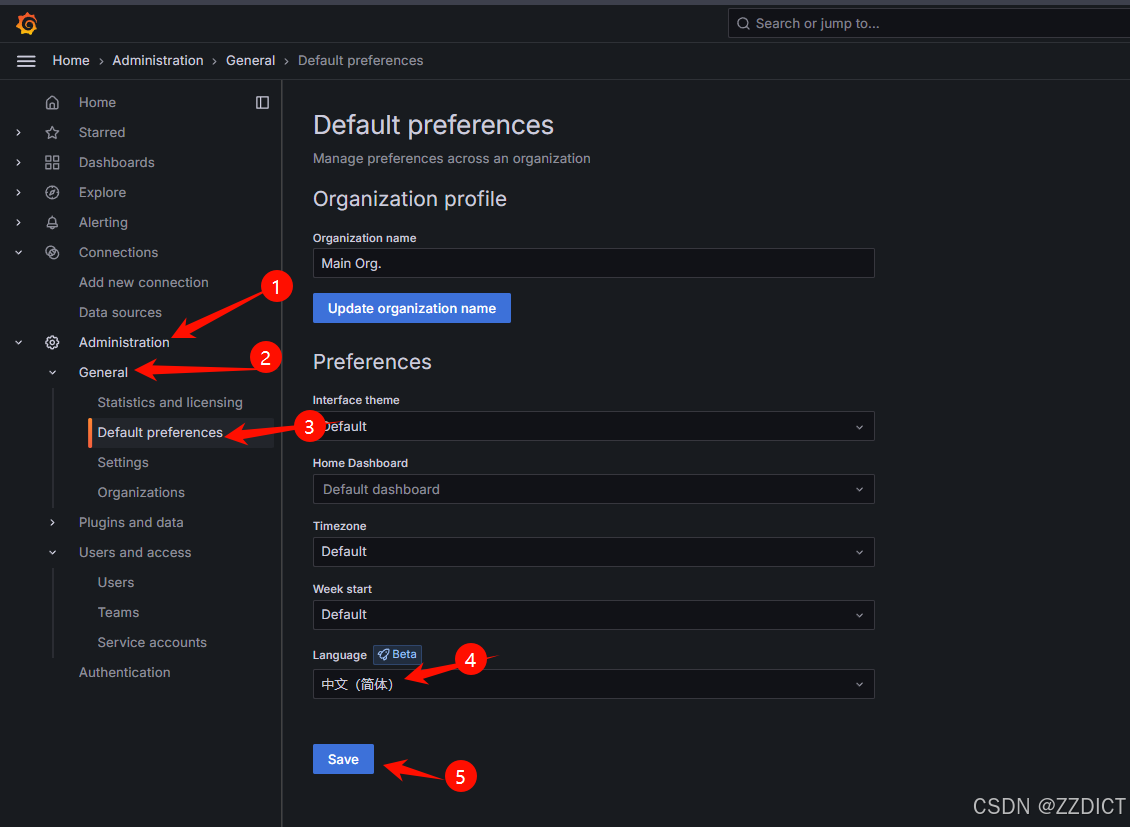Screen dimensions: 1130x827
Task: Select General in the sidebar
Action: click(x=103, y=372)
